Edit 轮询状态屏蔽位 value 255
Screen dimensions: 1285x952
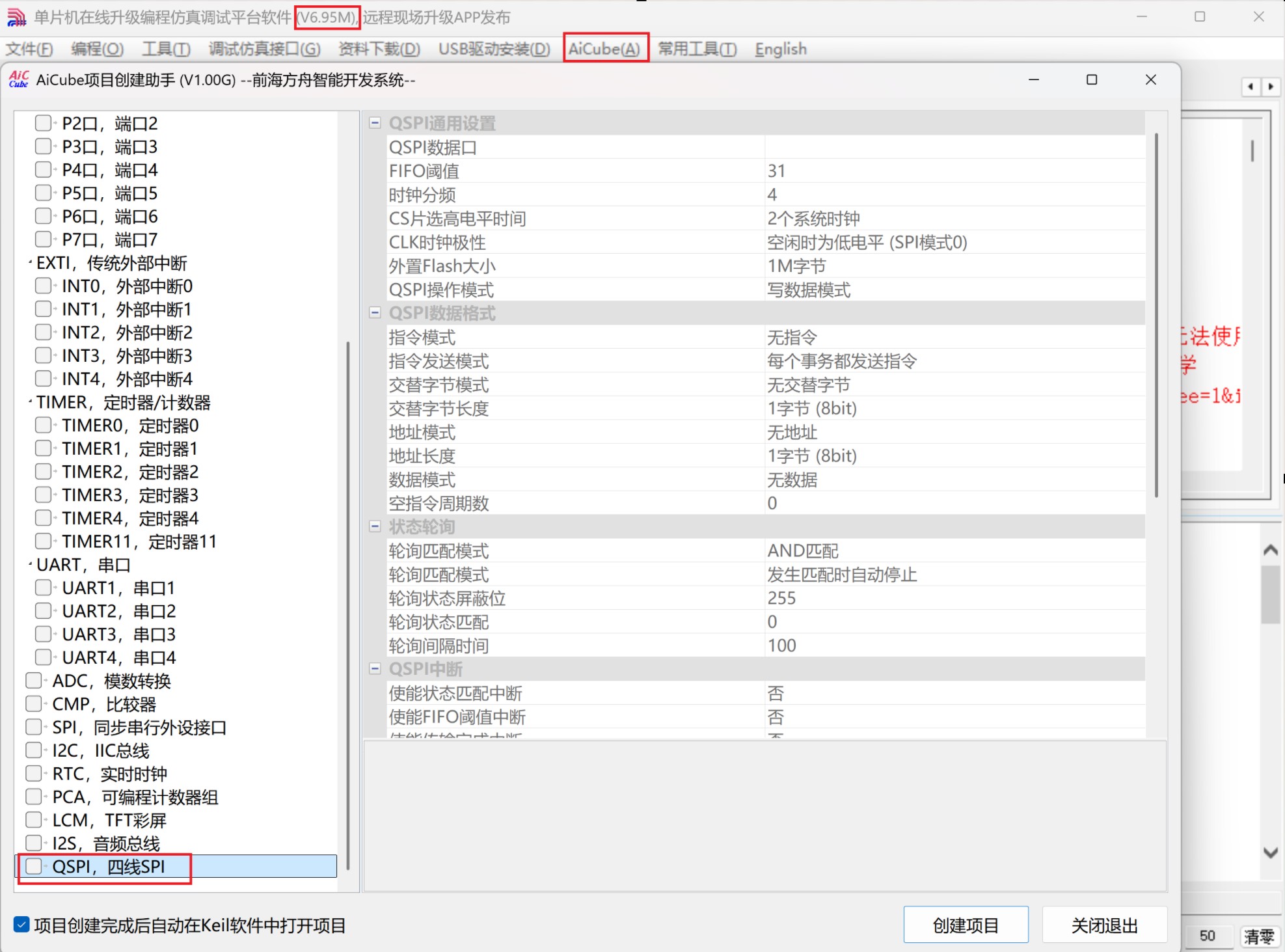[954, 598]
